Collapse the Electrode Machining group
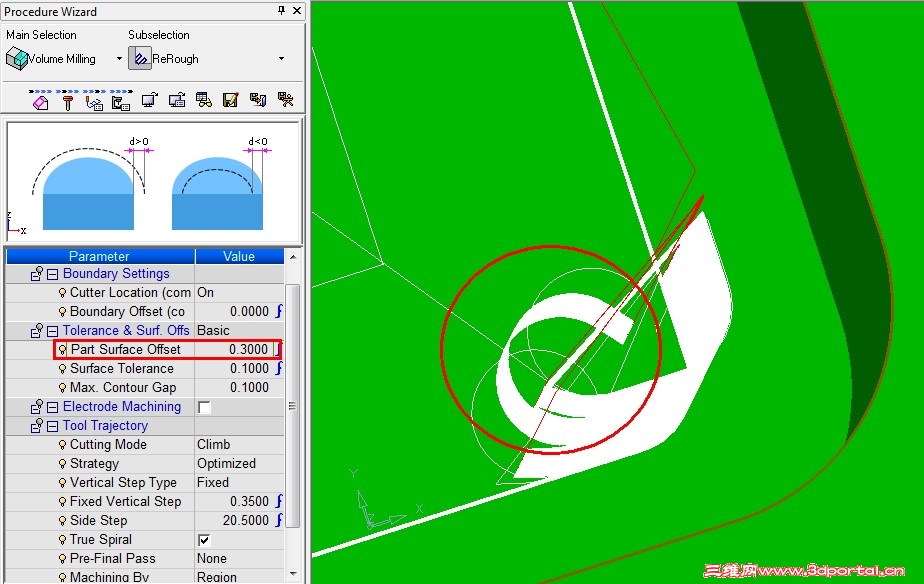This screenshot has height=584, width=924. coord(52,407)
